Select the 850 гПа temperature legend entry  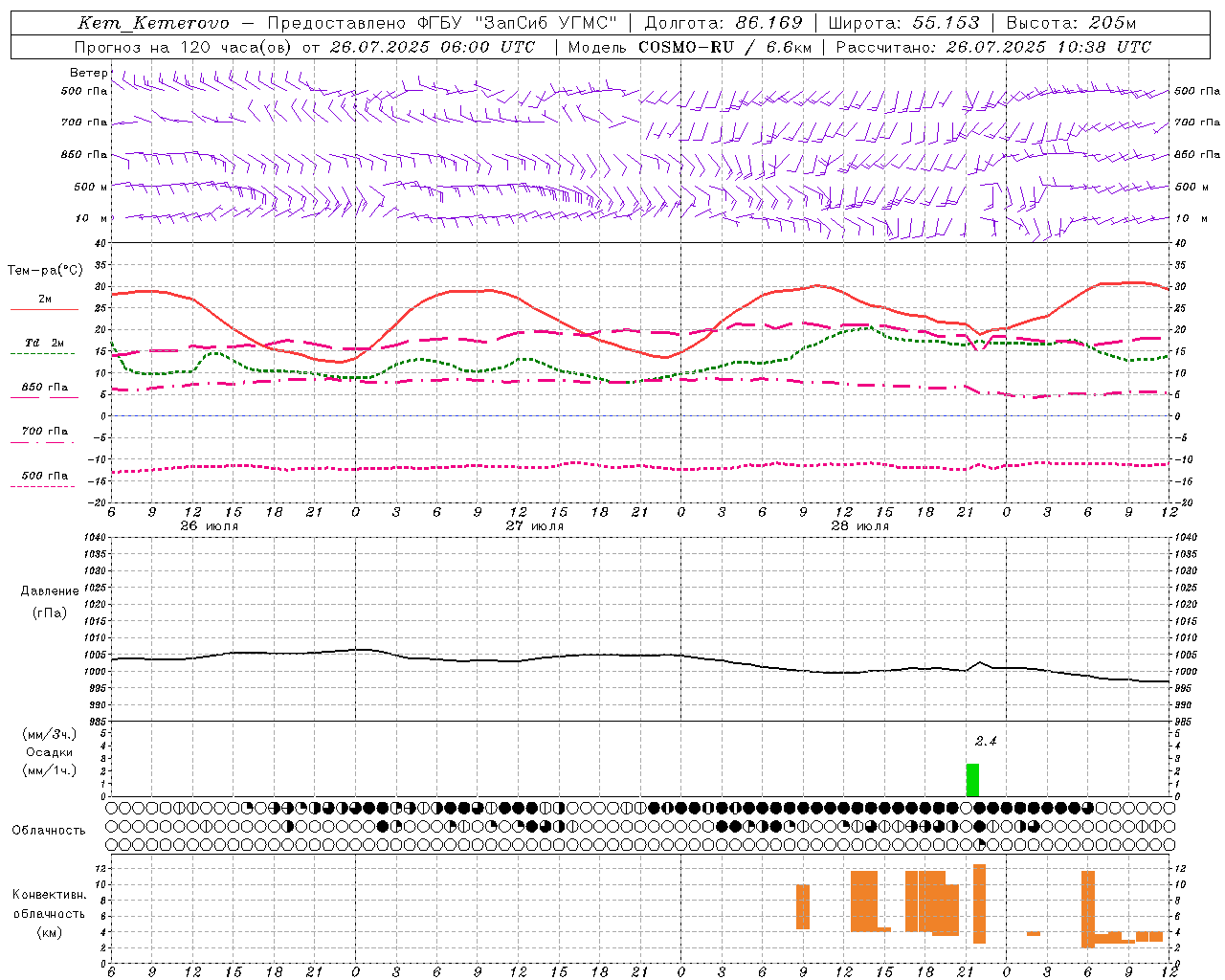tap(44, 388)
